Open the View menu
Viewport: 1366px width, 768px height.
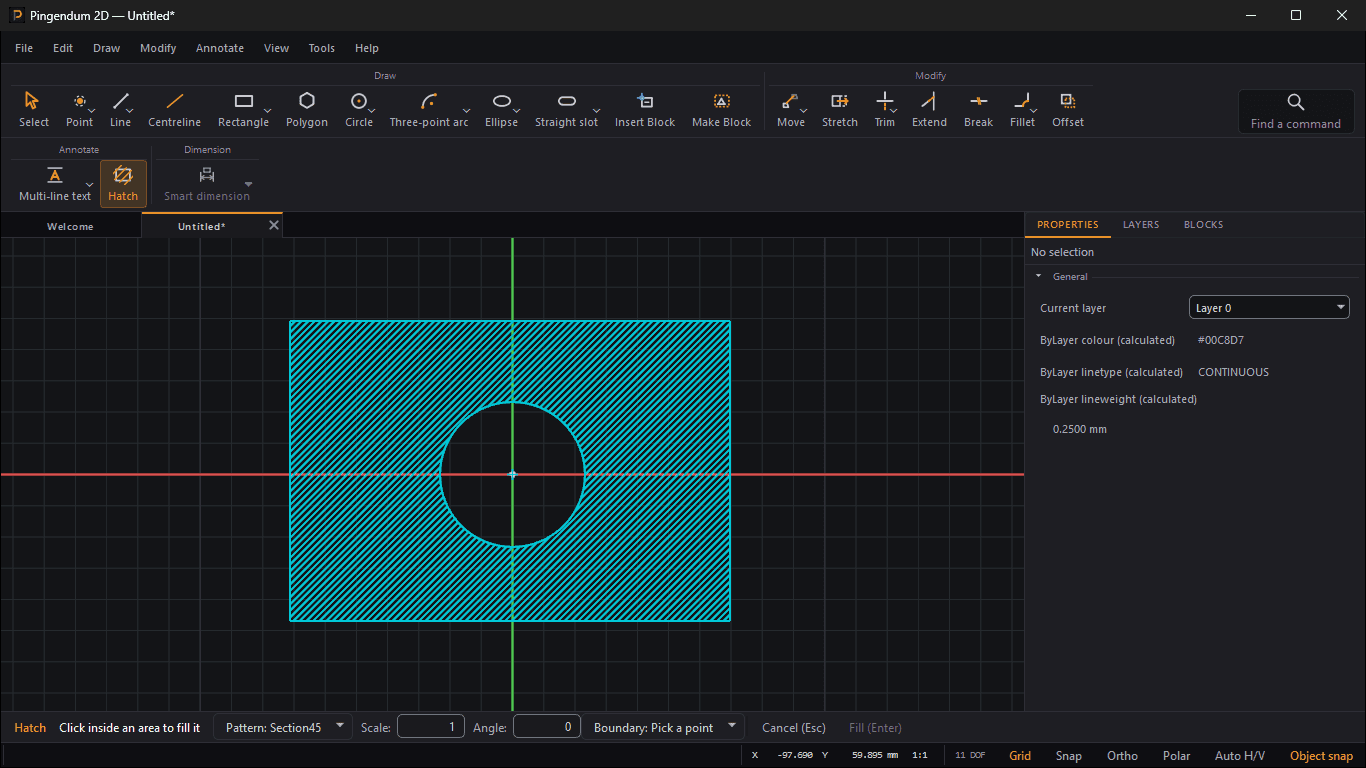coord(277,48)
